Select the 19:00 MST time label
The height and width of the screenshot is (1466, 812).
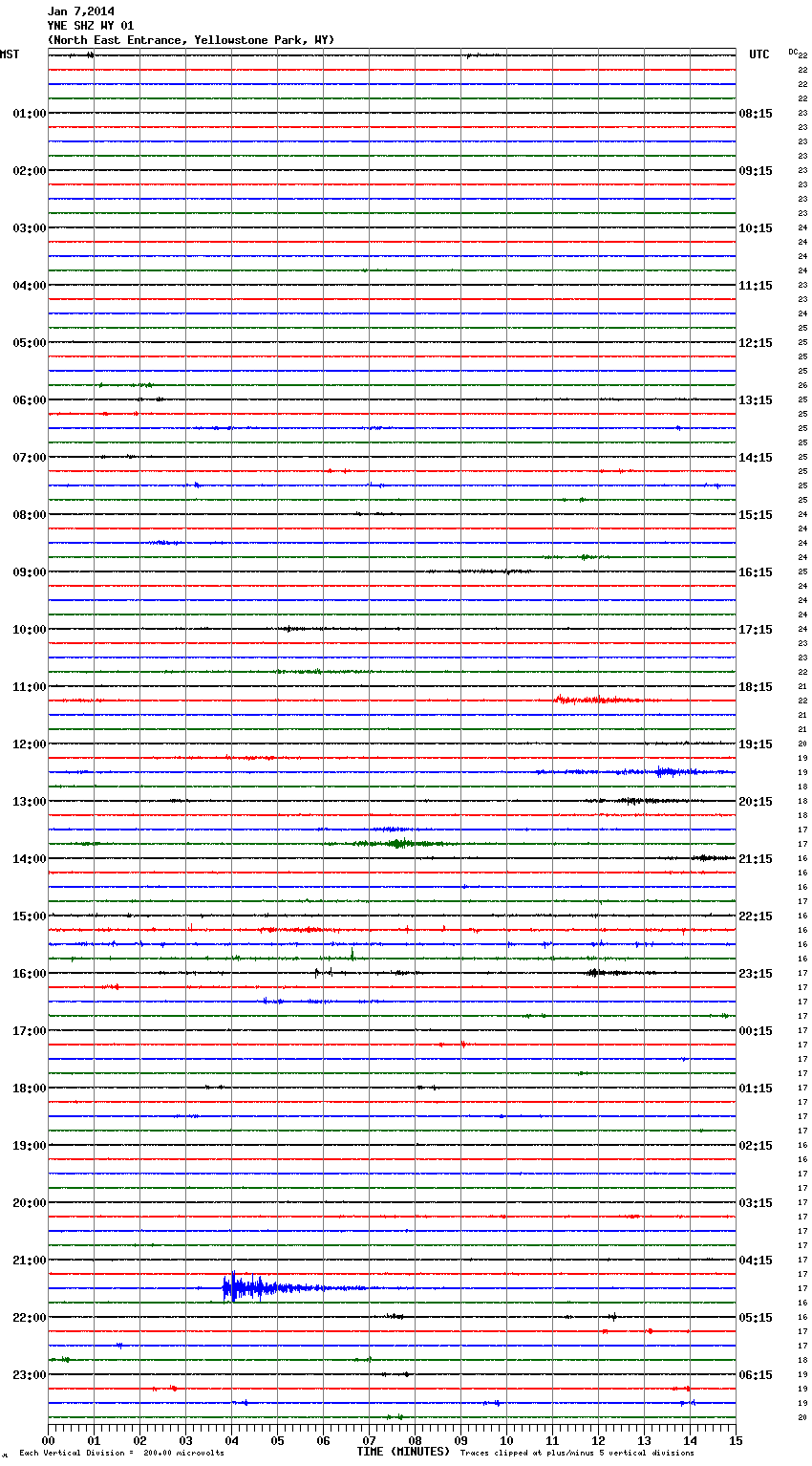(x=30, y=1146)
